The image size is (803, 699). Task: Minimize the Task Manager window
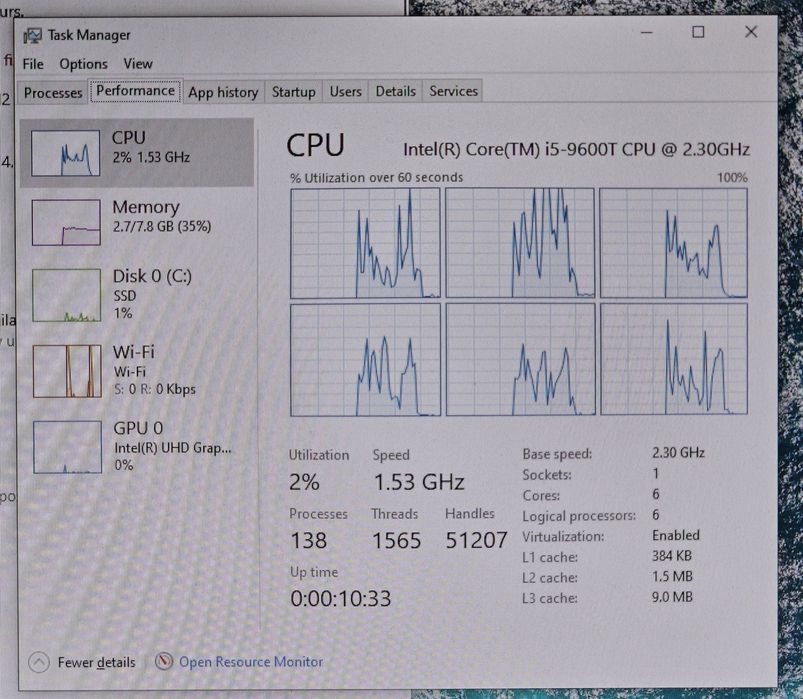647,32
